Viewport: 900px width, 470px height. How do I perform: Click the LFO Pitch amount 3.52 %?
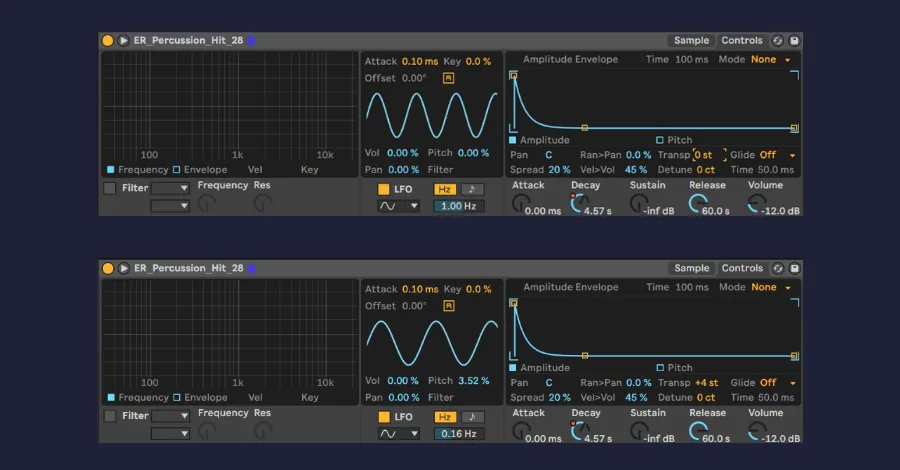474,380
